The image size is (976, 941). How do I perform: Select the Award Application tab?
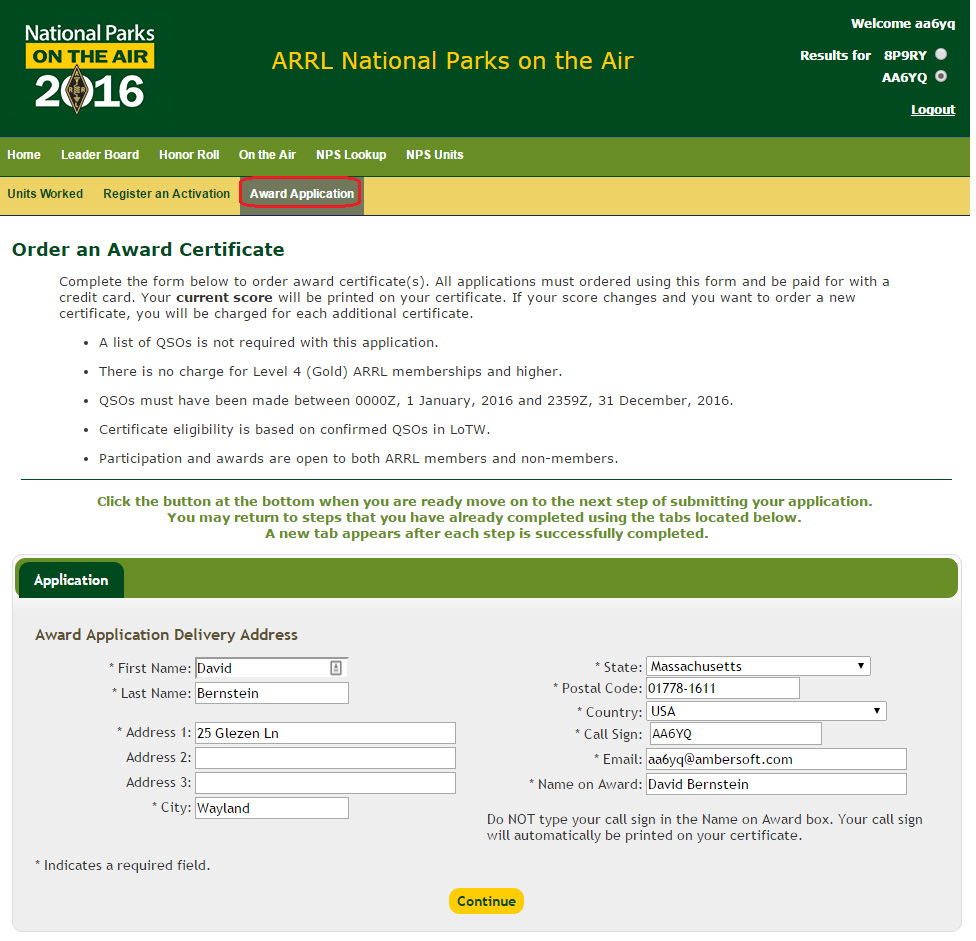click(301, 194)
